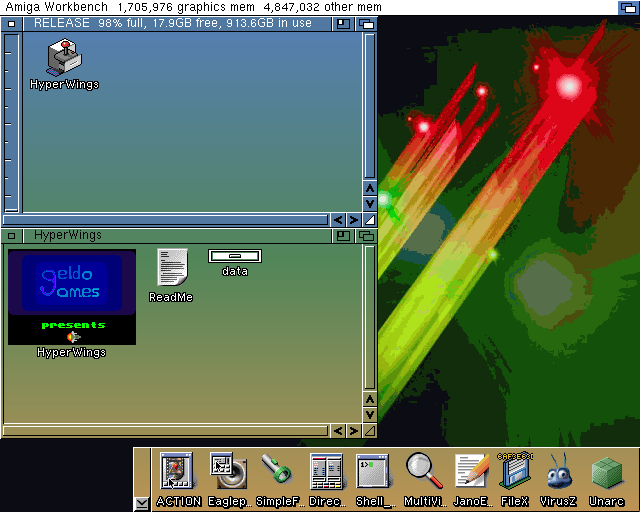The width and height of the screenshot is (640, 512).
Task: Click the HyperWings window close gadget
Action: 12,236
